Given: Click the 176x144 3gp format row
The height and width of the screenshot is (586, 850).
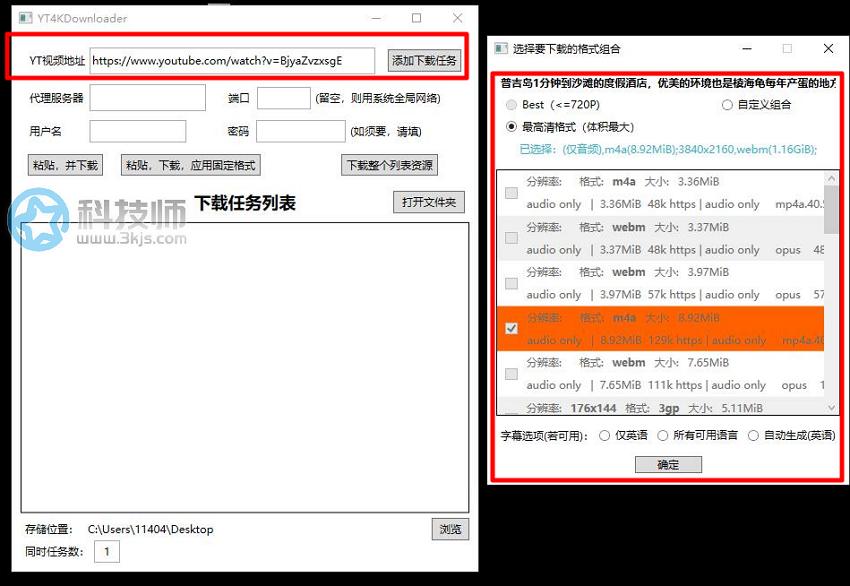Looking at the screenshot, I should pyautogui.click(x=660, y=408).
